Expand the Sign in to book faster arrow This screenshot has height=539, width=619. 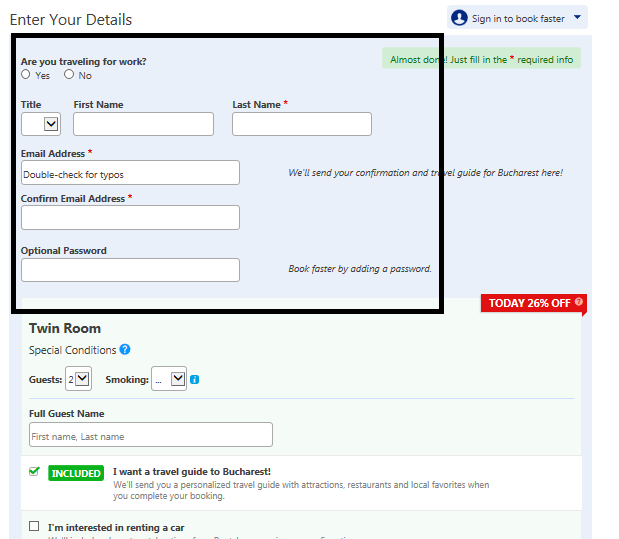click(x=577, y=17)
